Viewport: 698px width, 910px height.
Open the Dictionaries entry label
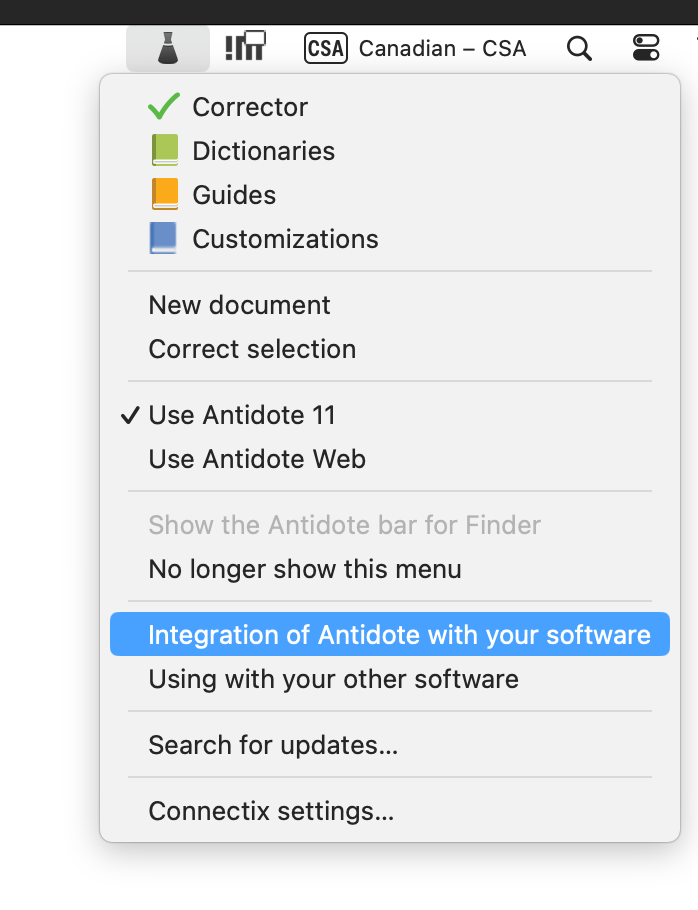click(263, 151)
